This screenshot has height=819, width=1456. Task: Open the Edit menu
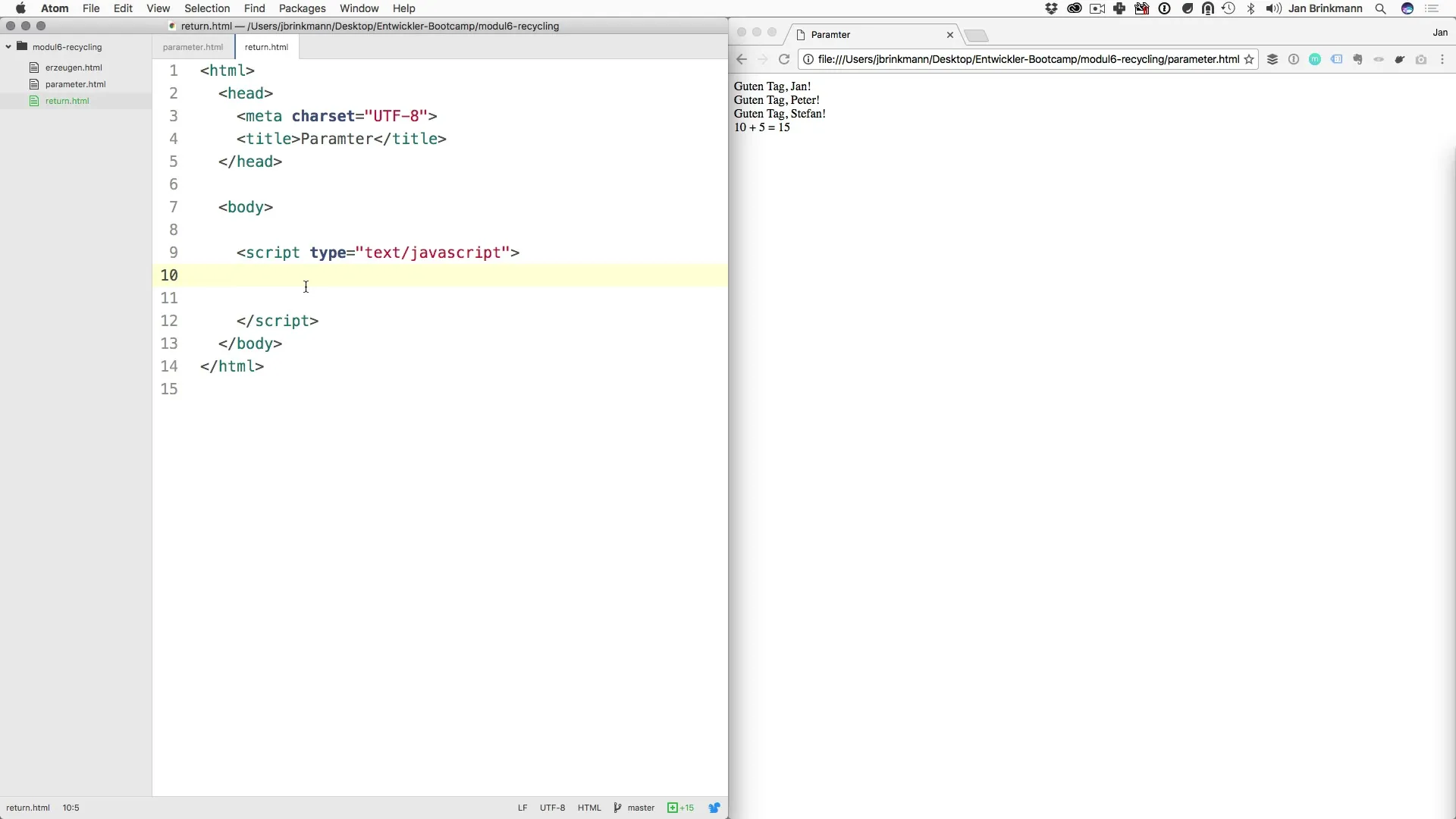123,8
